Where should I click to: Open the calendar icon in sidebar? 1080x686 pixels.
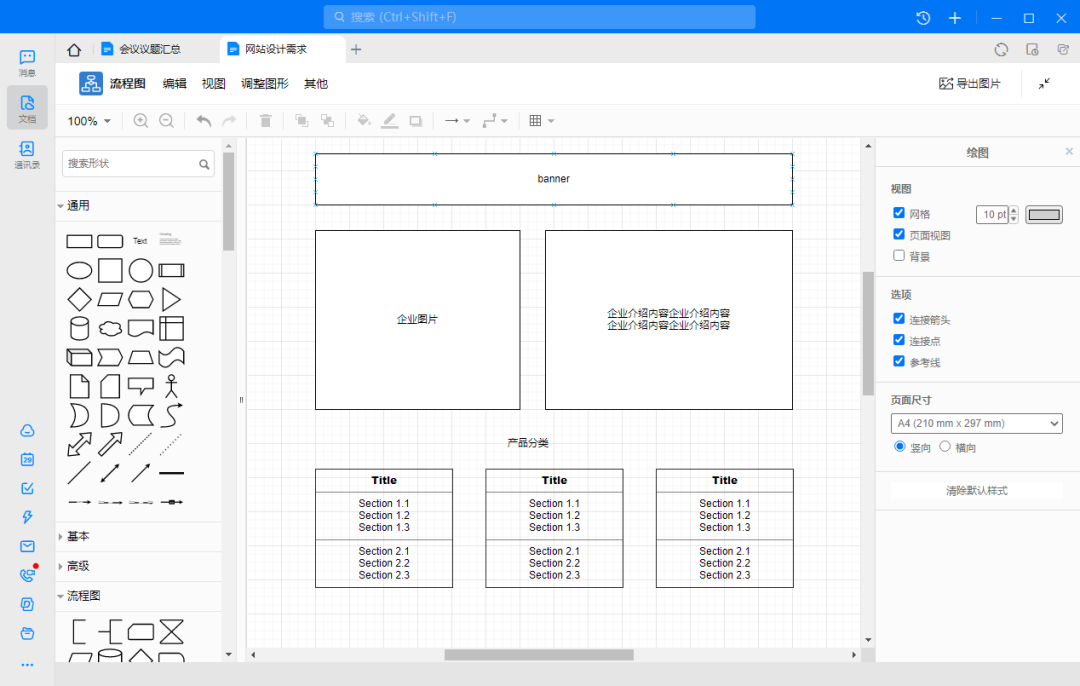coord(28,459)
